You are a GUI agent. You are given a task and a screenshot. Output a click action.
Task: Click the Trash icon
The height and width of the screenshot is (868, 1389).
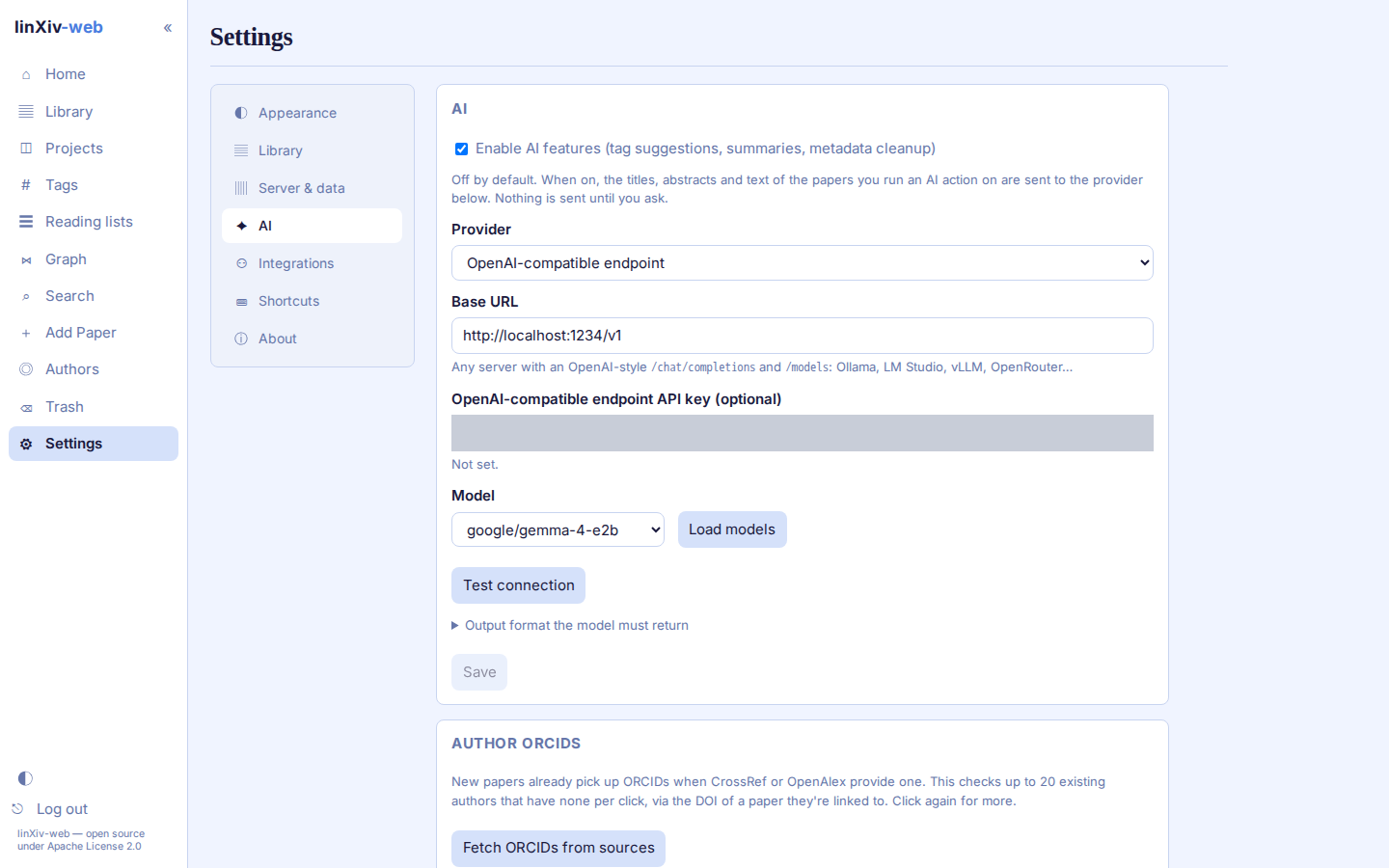(x=26, y=407)
